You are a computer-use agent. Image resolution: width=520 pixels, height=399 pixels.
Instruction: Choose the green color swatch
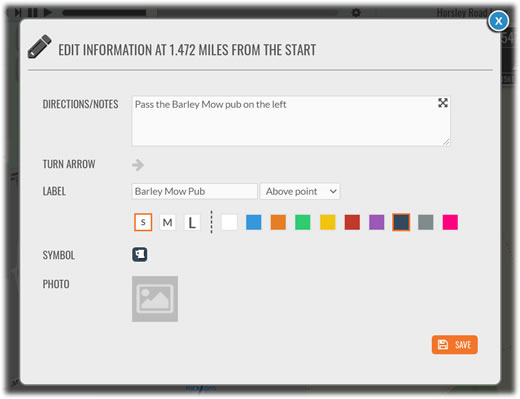tap(303, 222)
